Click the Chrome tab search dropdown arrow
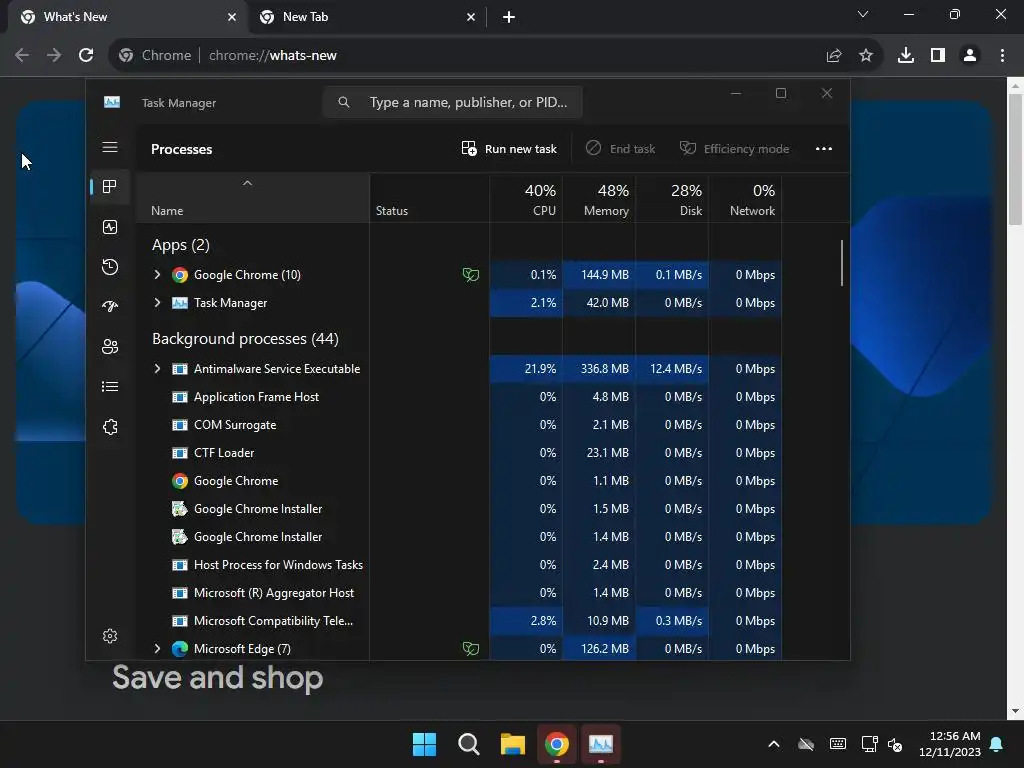 [863, 14]
